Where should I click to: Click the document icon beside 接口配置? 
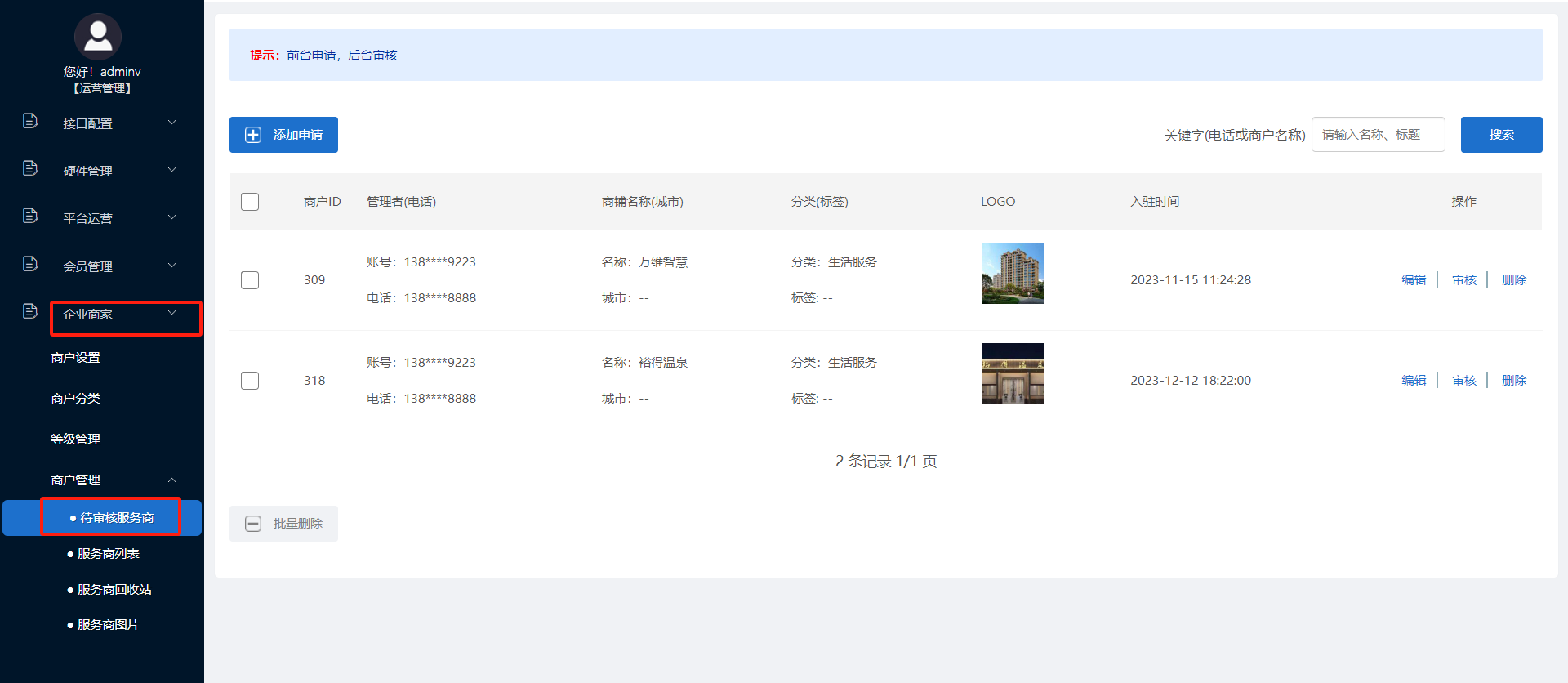pyautogui.click(x=30, y=121)
